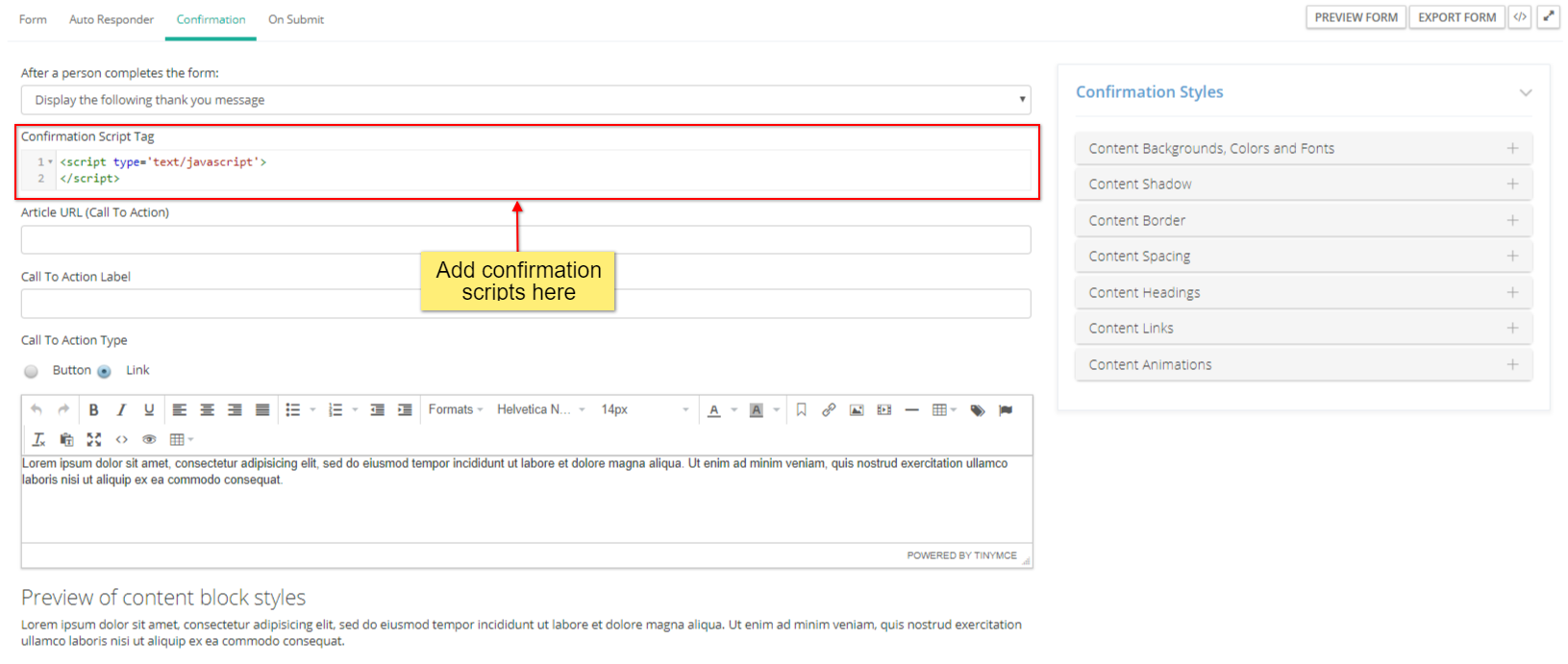
Task: Click the embed code icon beside Export Form
Action: tap(1520, 17)
